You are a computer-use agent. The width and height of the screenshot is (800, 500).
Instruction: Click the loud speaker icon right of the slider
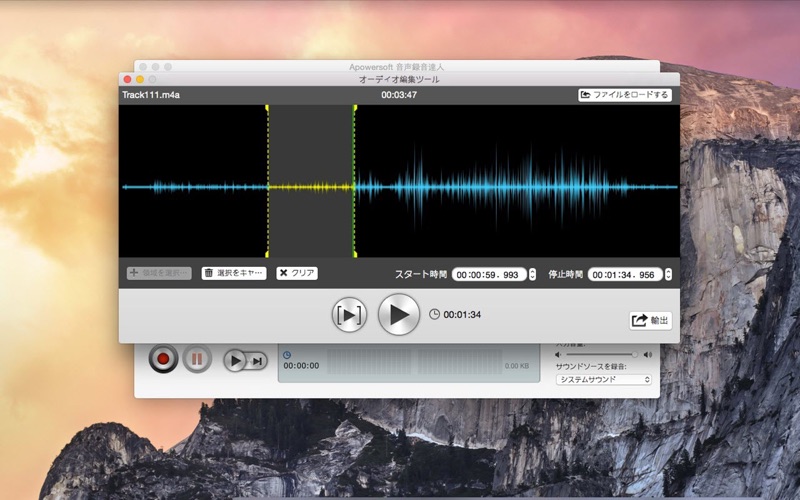click(647, 355)
